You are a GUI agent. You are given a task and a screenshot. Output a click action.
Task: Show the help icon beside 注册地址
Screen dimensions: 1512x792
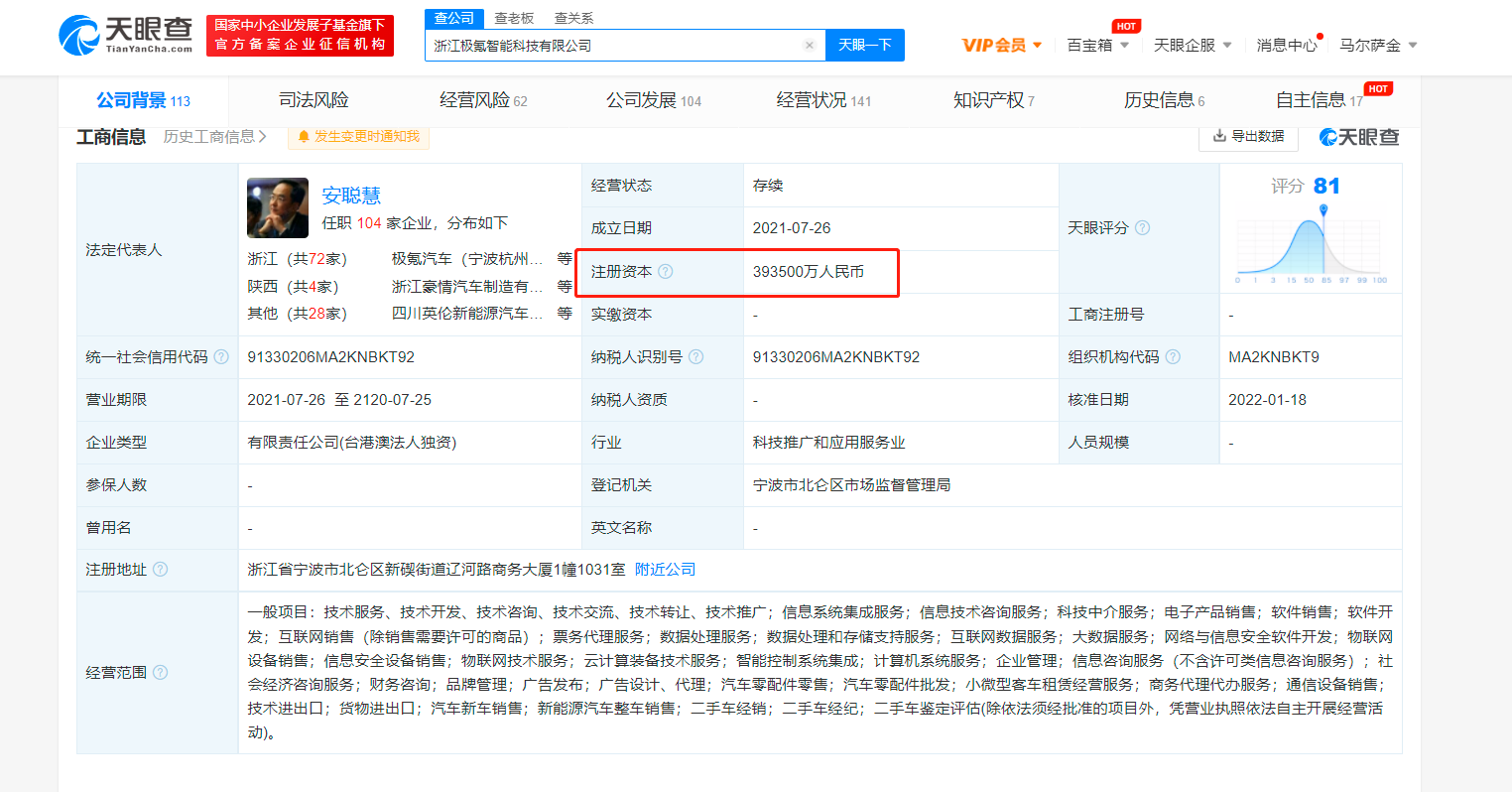[160, 570]
